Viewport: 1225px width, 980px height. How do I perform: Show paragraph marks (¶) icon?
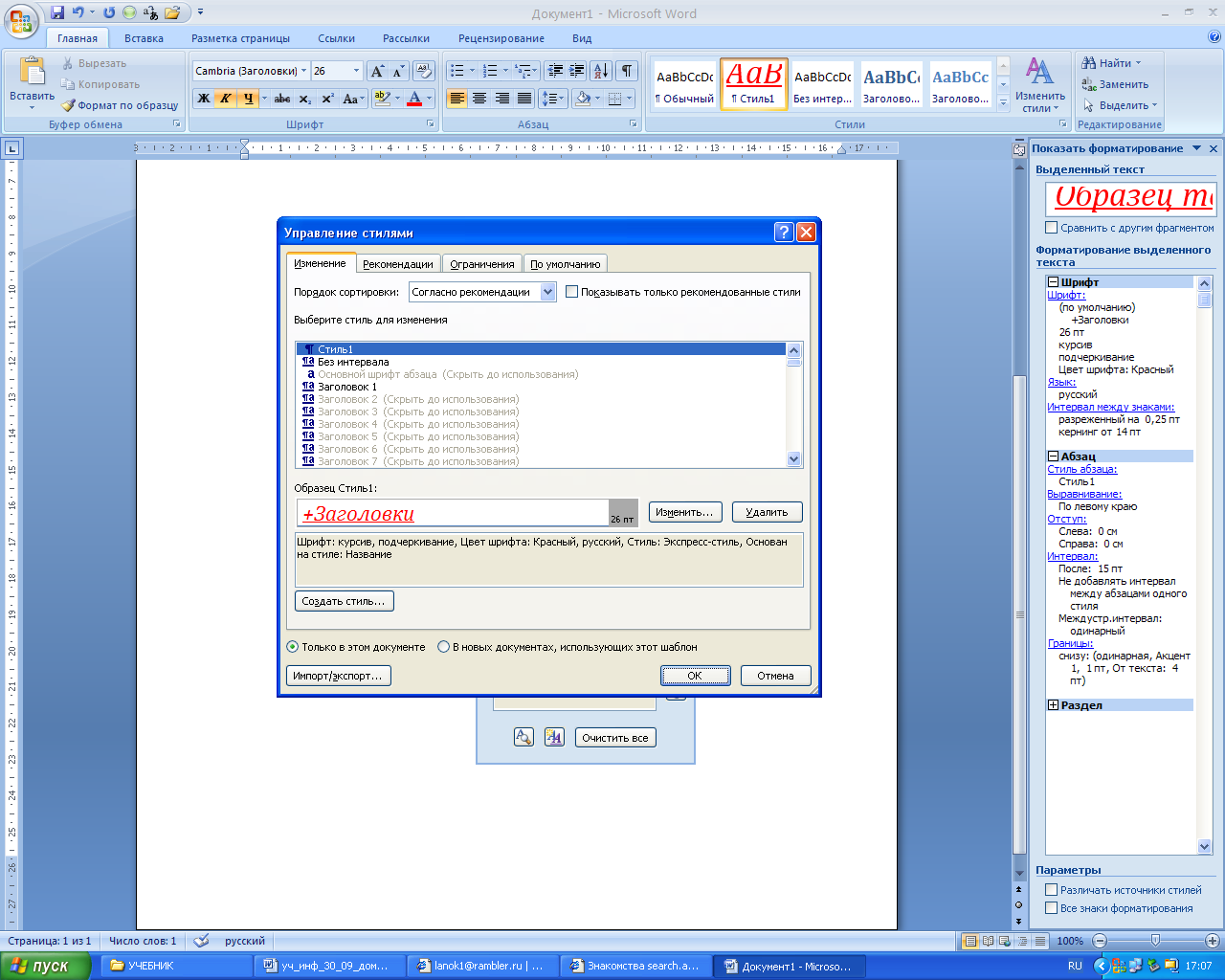click(x=627, y=71)
